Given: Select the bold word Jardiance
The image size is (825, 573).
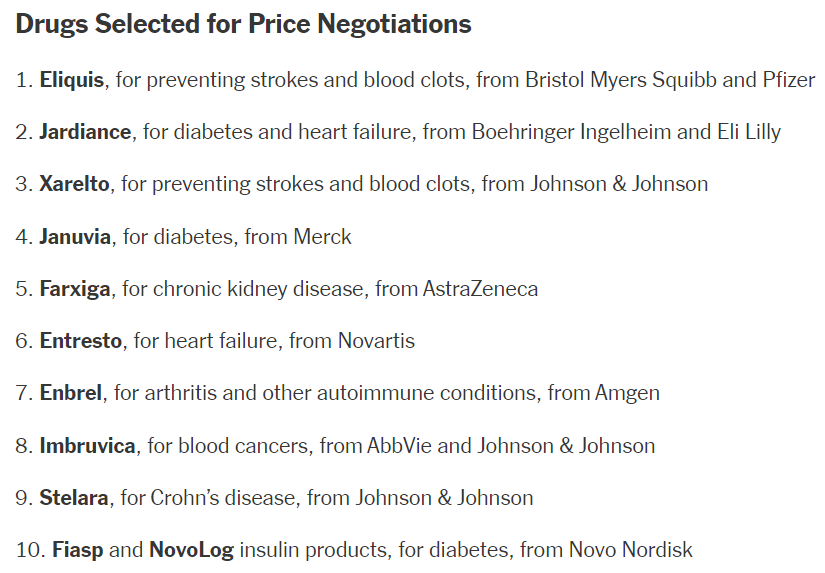Looking at the screenshot, I should 85,132.
